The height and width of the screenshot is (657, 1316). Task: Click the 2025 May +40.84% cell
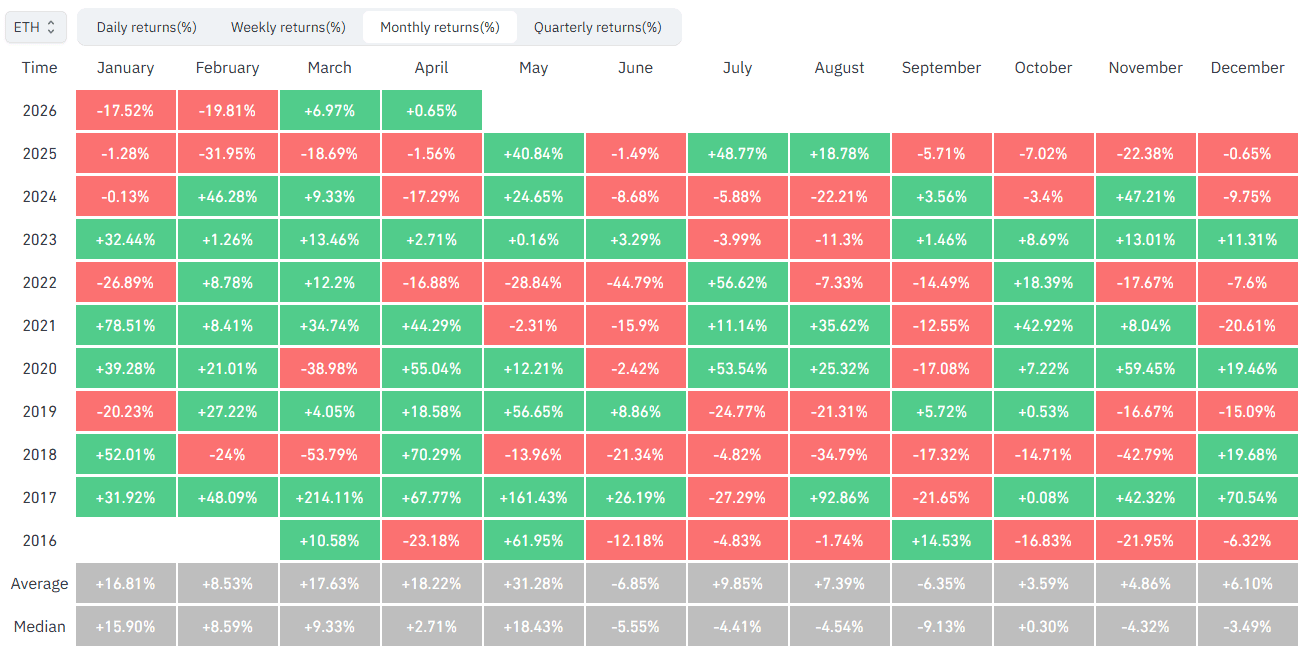[534, 154]
